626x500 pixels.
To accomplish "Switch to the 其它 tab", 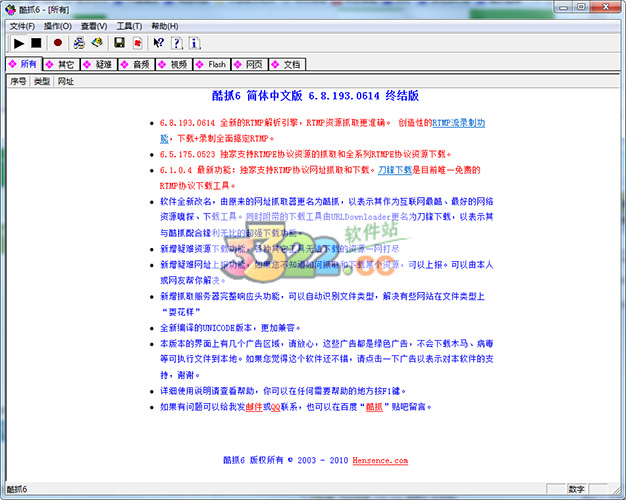I will (61, 64).
